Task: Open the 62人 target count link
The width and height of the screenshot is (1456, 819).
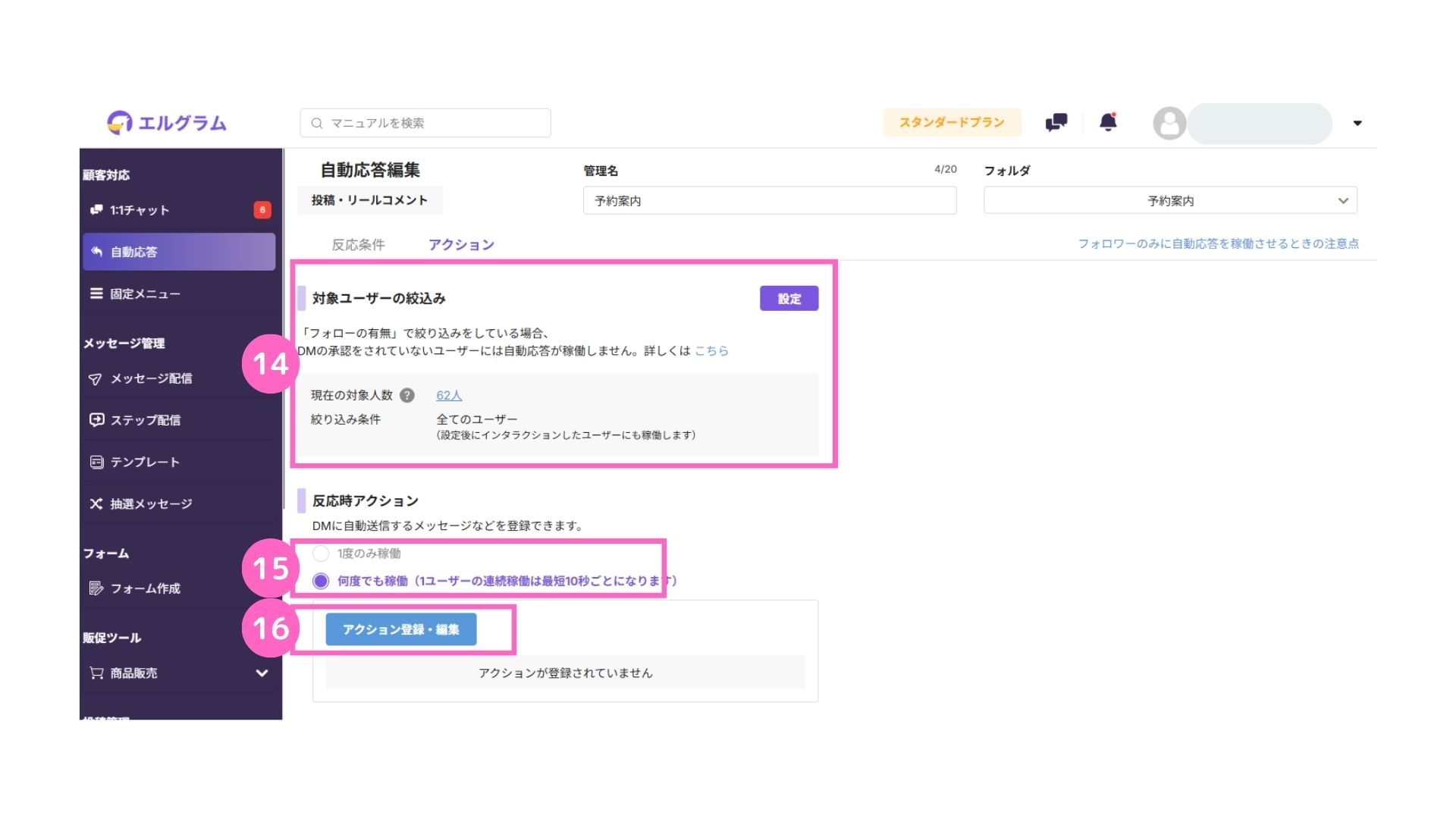Action: point(449,395)
